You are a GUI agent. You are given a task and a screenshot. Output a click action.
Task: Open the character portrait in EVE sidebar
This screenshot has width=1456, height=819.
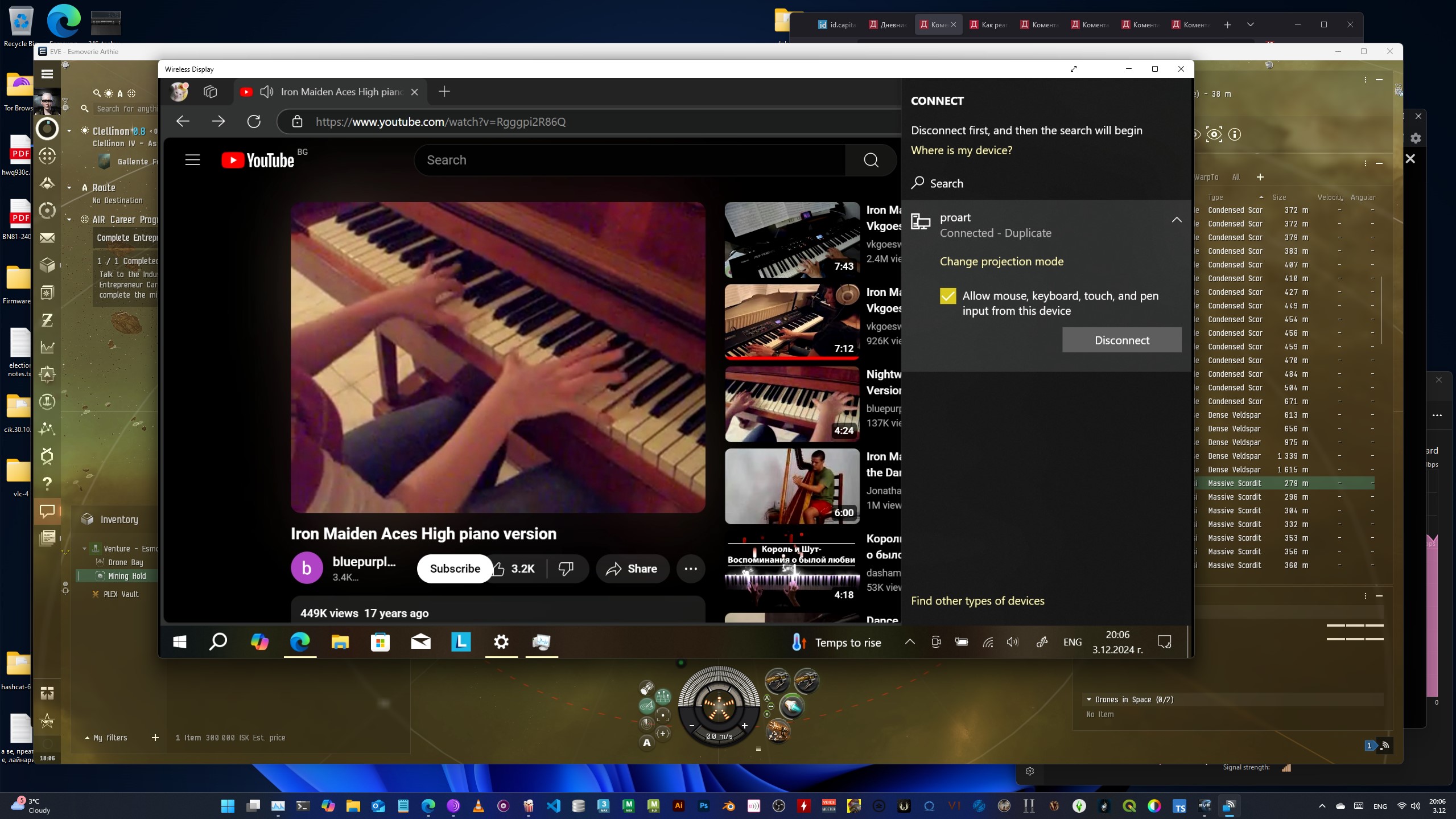pyautogui.click(x=47, y=102)
